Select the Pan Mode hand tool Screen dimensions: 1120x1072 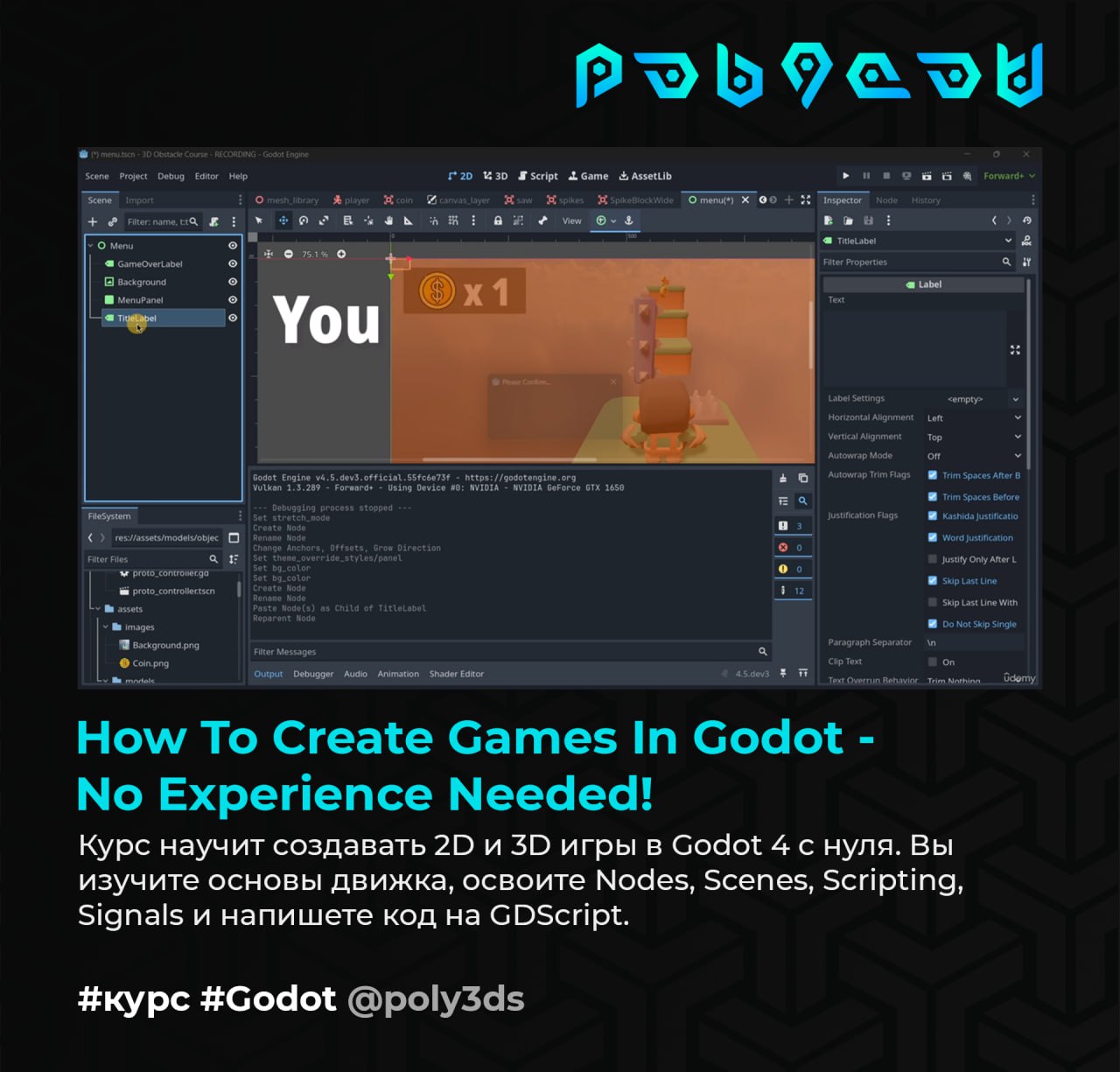tap(388, 221)
